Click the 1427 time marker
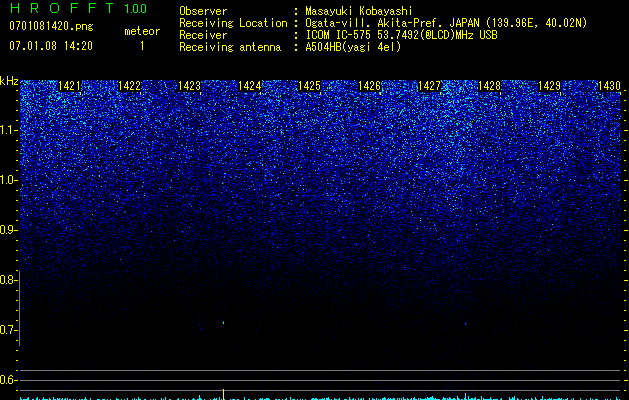The image size is (629, 400). tap(429, 86)
